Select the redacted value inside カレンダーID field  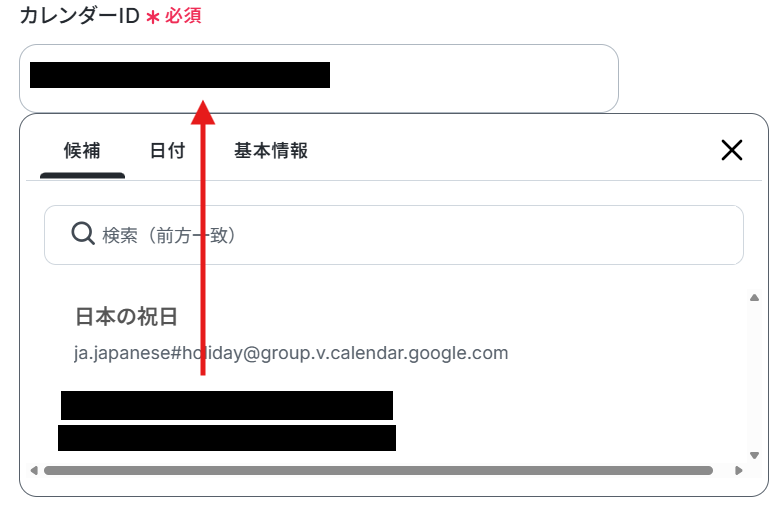click(180, 75)
